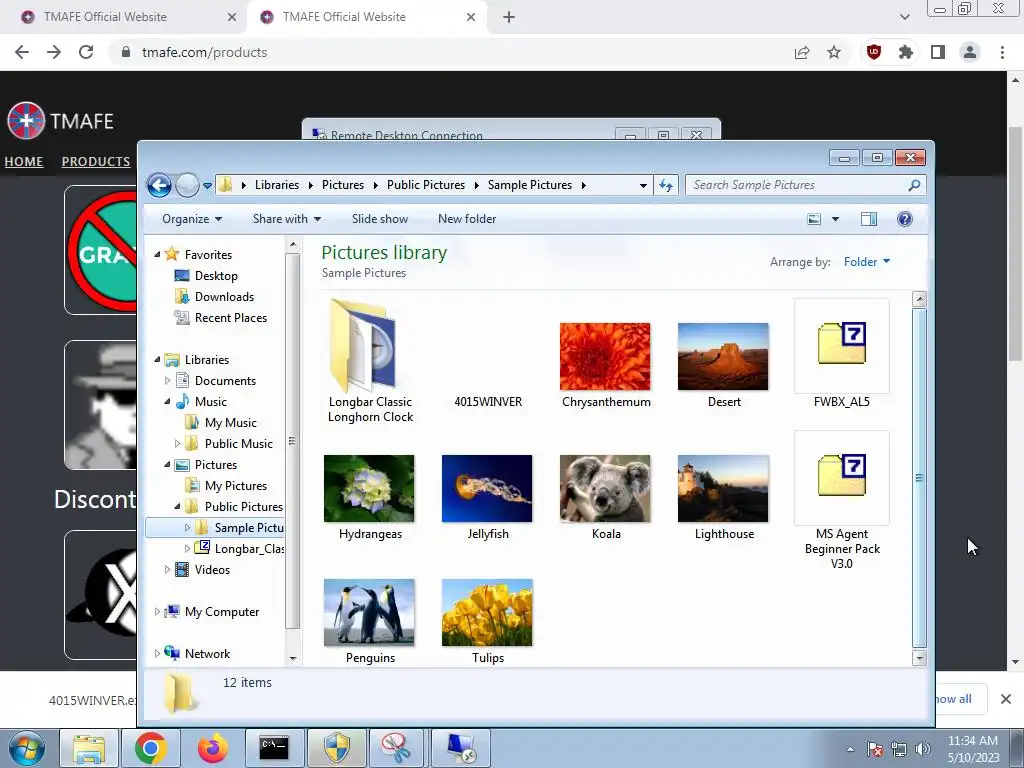Collapse the Music library node
Viewport: 1024px width, 768px height.
click(167, 402)
